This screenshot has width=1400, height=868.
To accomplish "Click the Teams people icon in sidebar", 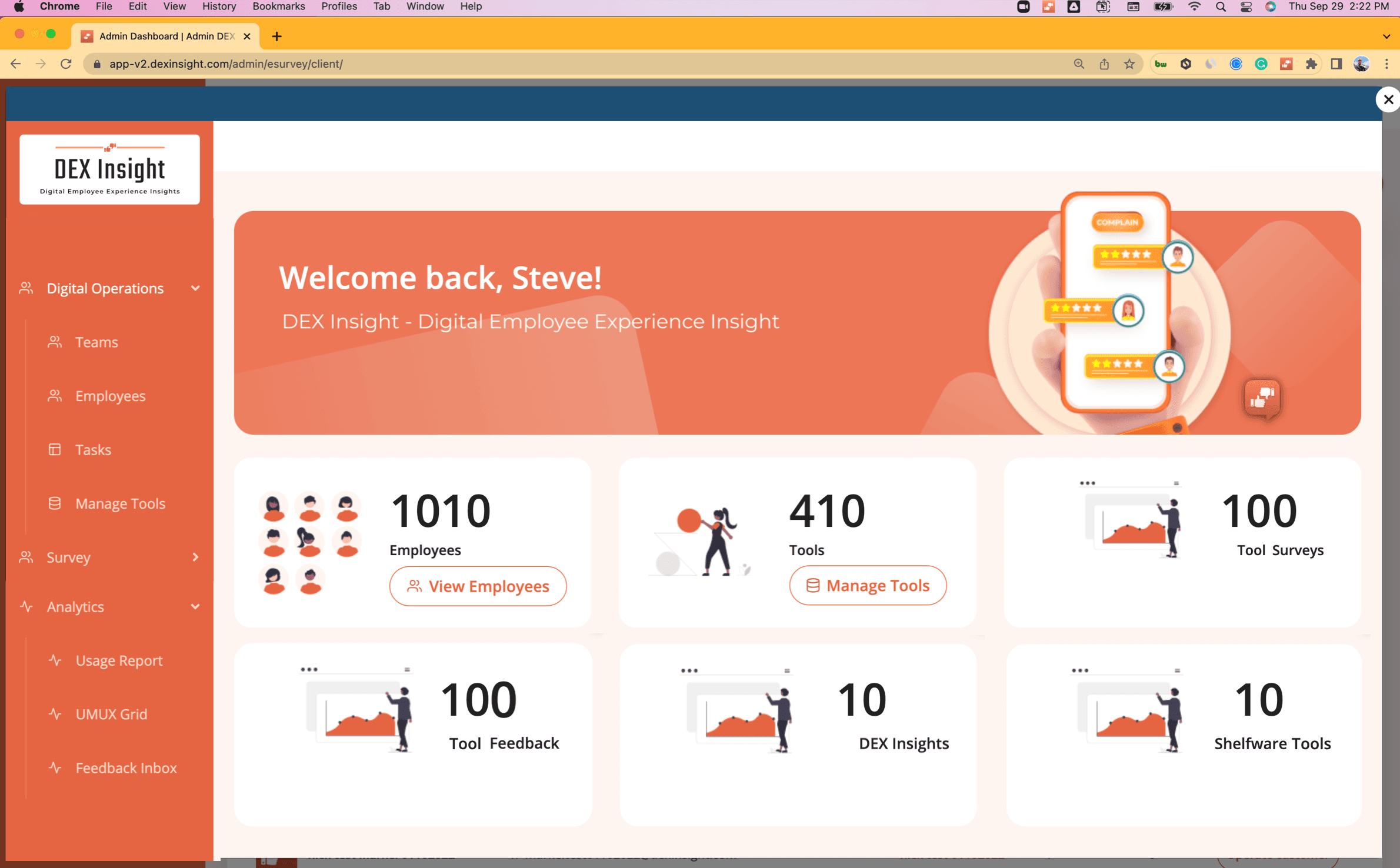I will click(x=55, y=342).
